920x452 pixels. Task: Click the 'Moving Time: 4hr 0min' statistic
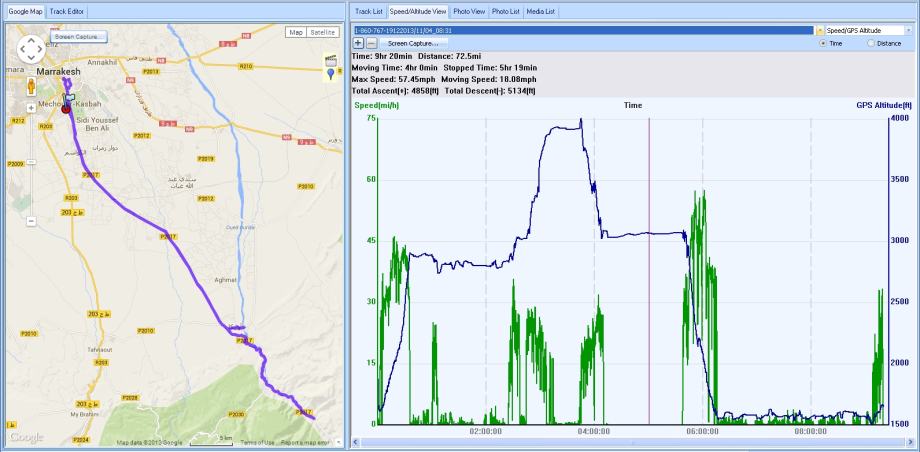point(394,68)
